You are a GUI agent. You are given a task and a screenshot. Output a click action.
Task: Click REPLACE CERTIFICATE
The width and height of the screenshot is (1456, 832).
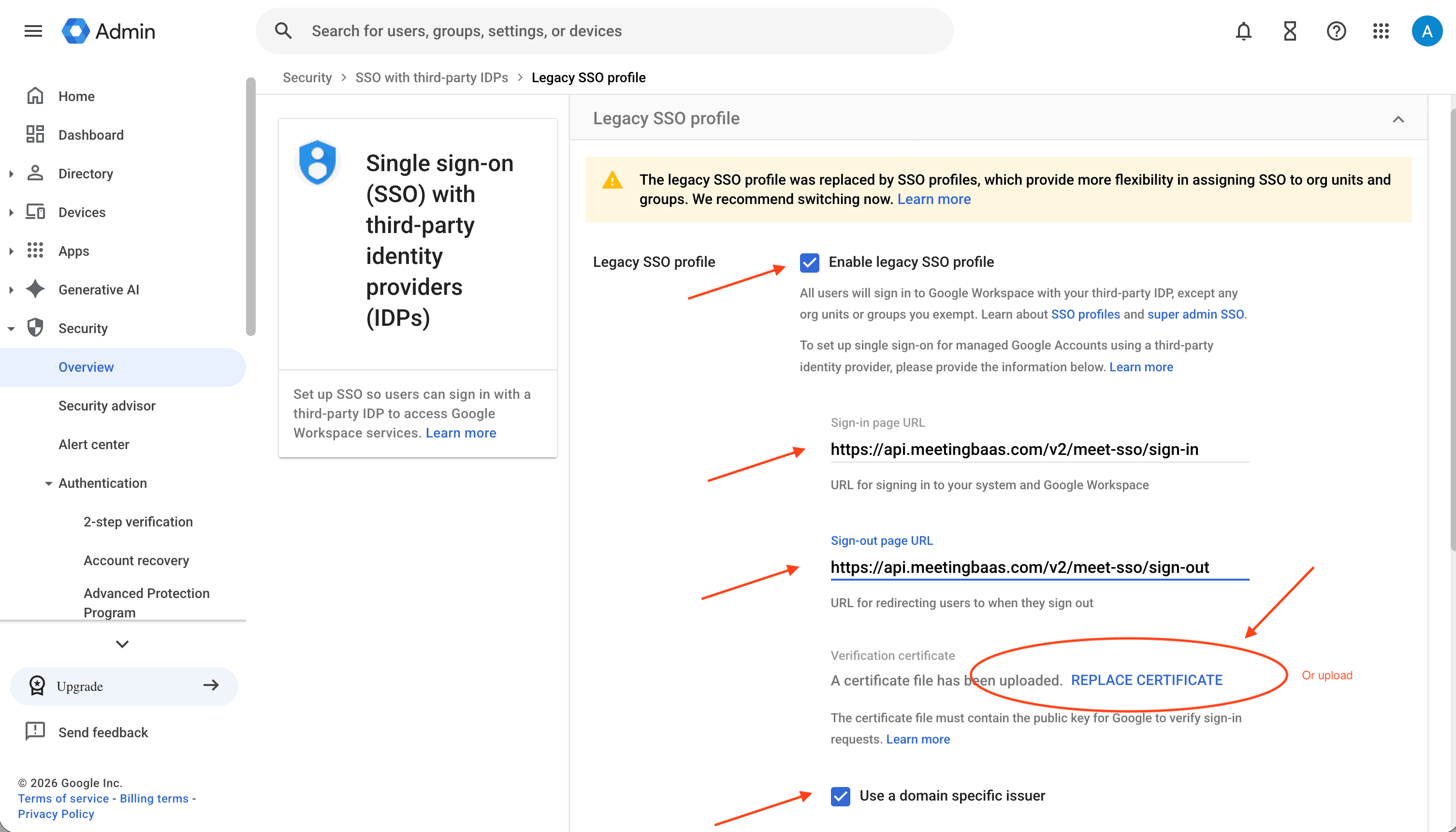(x=1147, y=680)
